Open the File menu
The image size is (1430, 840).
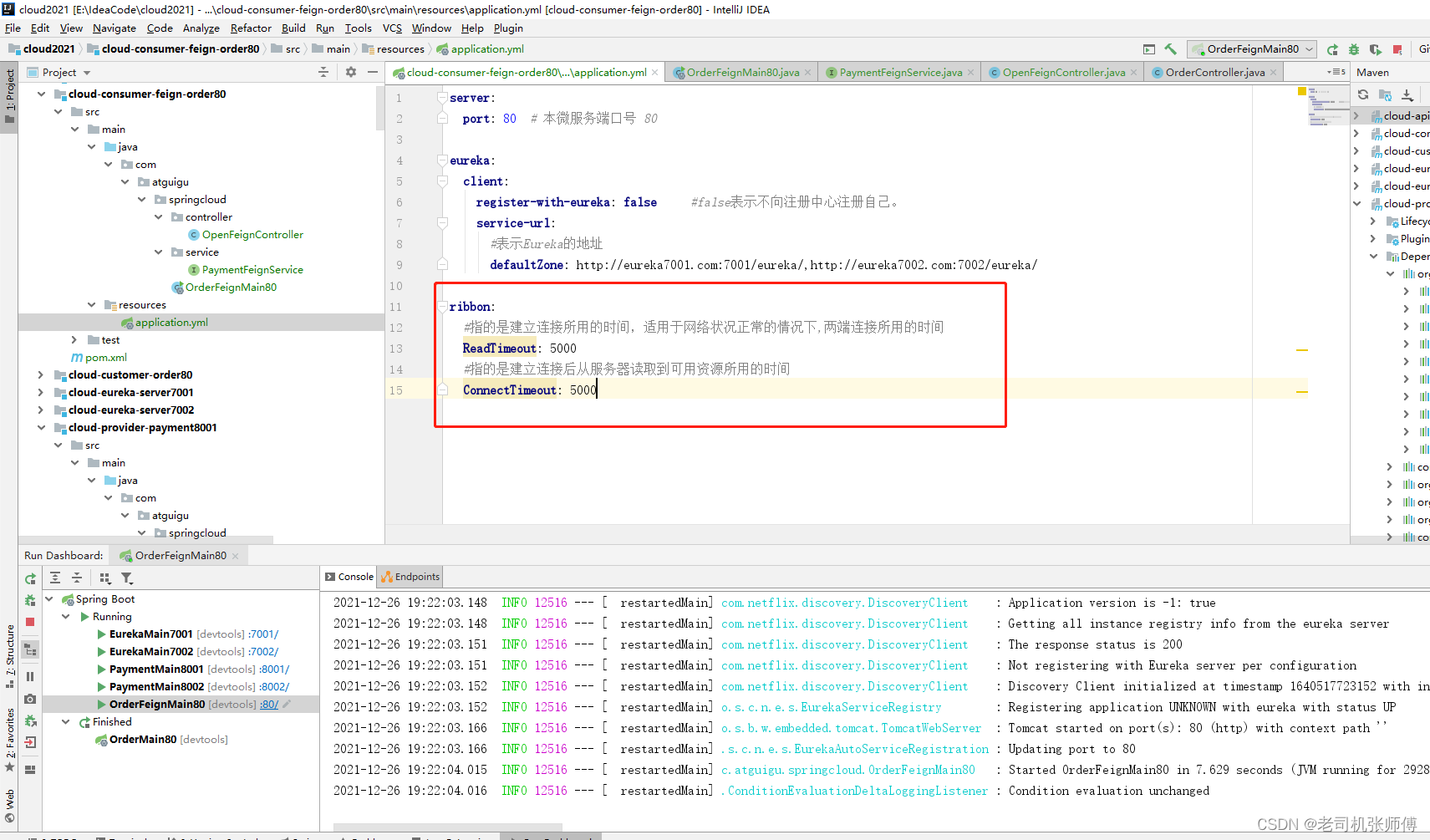[x=13, y=28]
